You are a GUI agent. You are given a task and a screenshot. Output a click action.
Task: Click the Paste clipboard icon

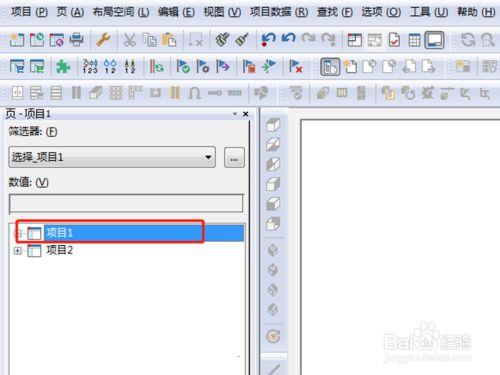[169, 40]
